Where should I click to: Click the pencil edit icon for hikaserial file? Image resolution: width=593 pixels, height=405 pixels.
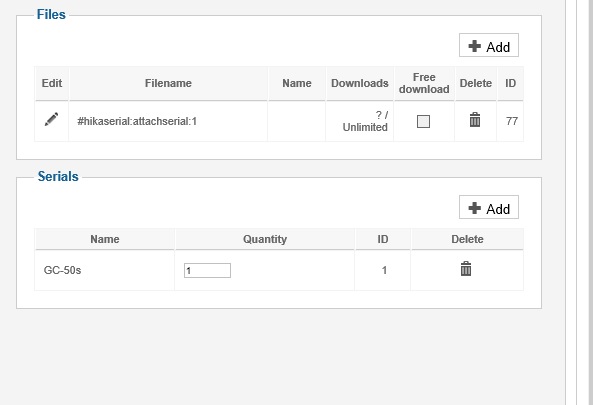(51, 119)
